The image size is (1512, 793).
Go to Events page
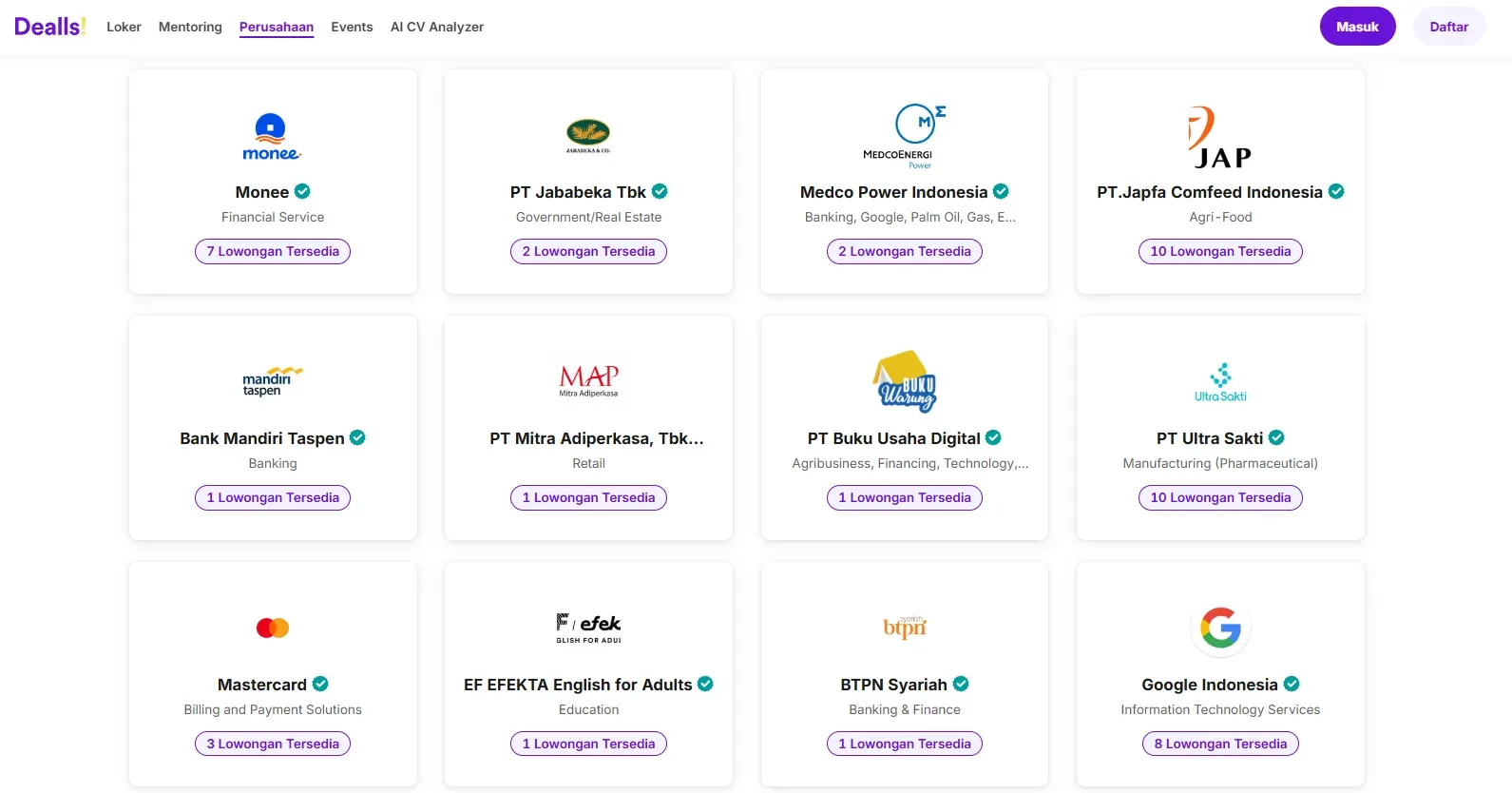[352, 27]
